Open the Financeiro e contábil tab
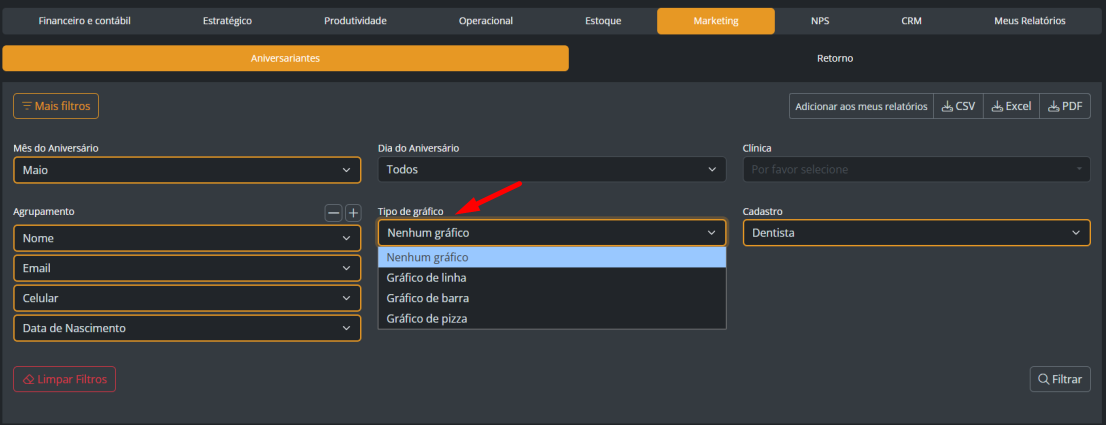Viewport: 1106px width, 425px height. 85,21
